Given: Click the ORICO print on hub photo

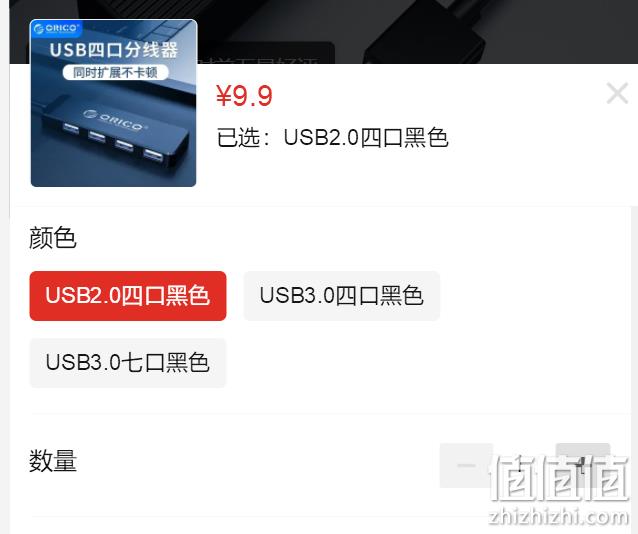Looking at the screenshot, I should (113, 119).
